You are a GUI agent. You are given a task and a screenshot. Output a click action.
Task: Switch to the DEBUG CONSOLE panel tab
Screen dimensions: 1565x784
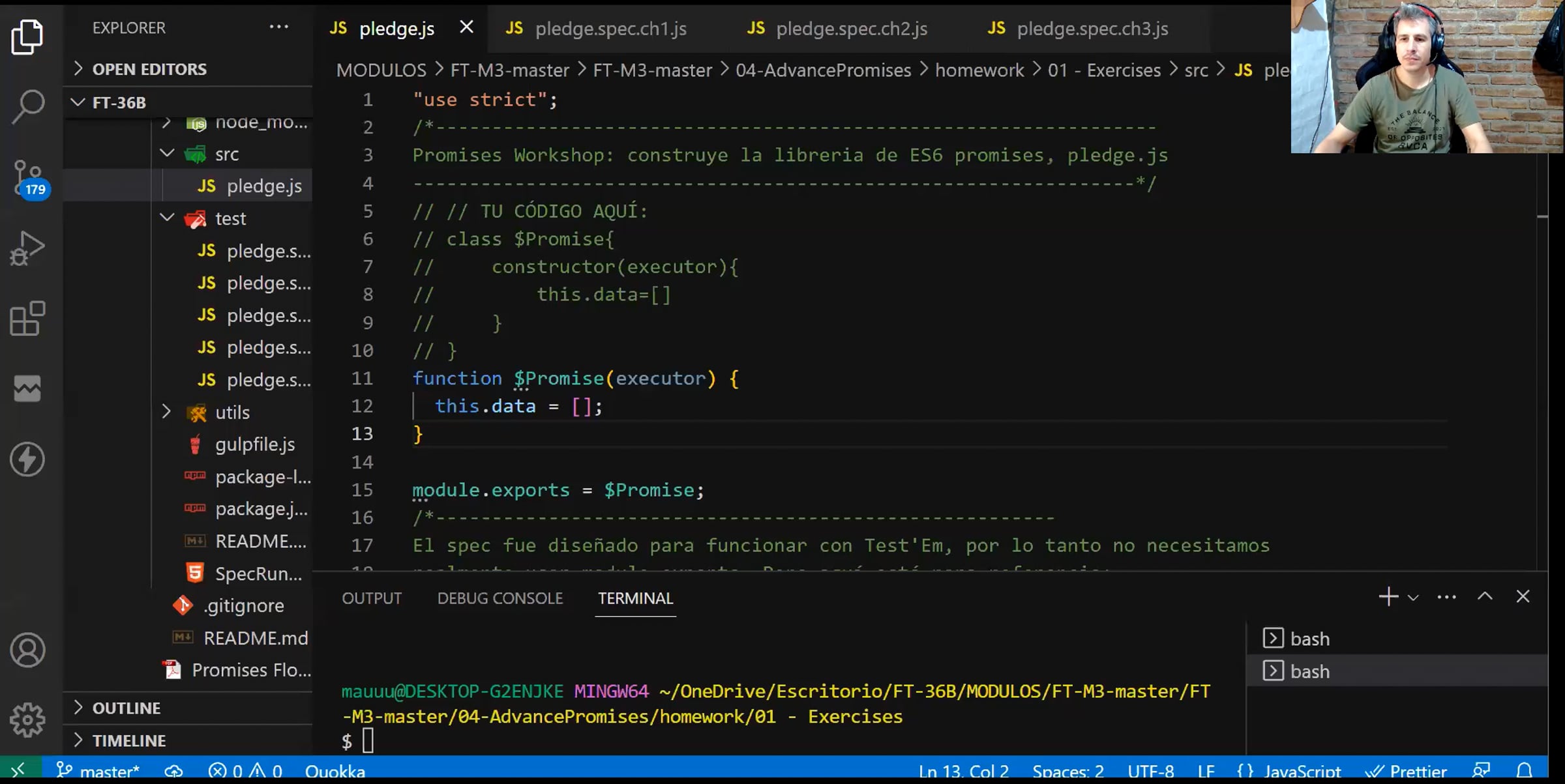click(499, 598)
